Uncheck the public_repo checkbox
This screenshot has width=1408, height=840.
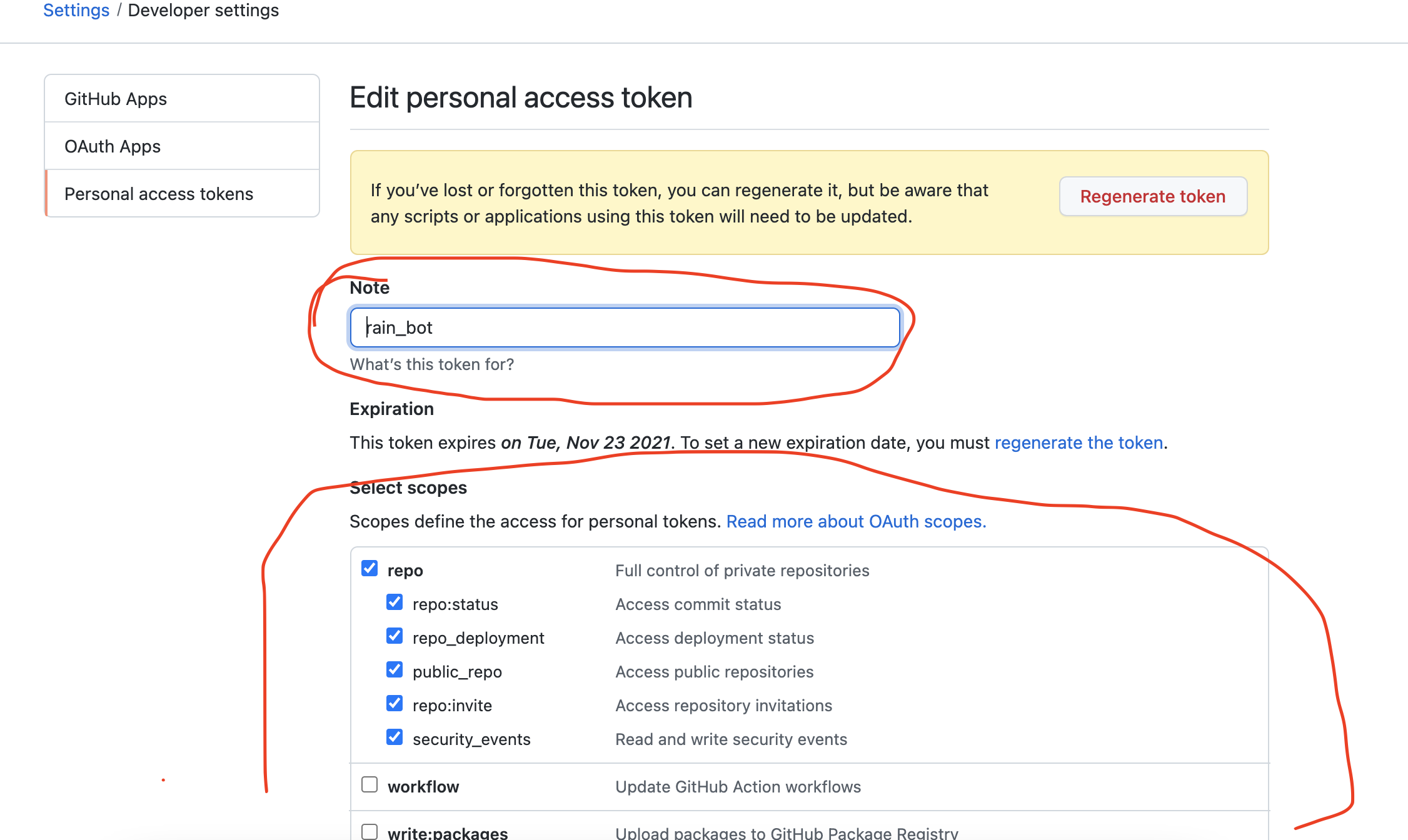click(x=395, y=669)
